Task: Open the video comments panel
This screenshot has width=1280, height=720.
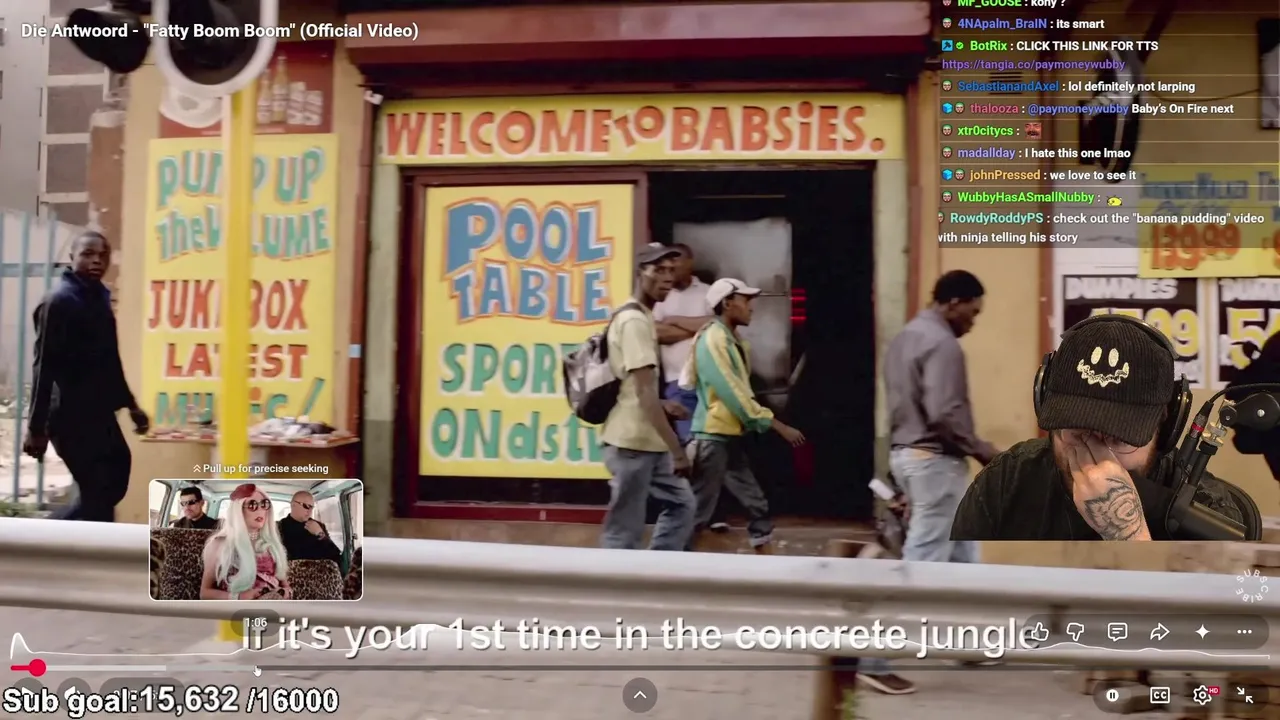Action: pos(1117,632)
